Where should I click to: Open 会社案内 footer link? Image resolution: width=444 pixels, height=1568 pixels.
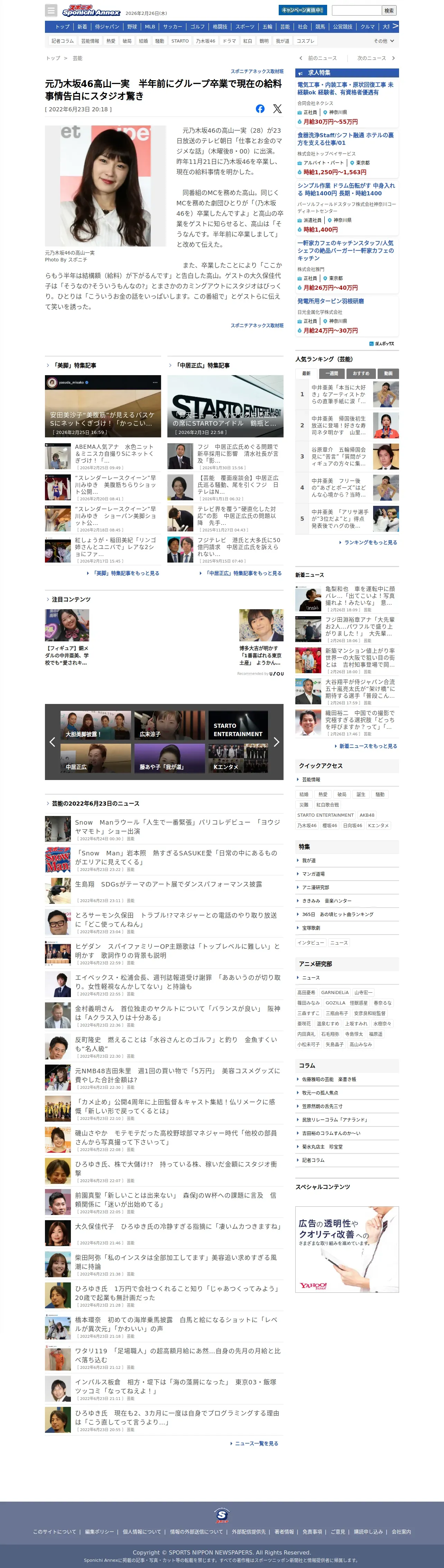tap(401, 1531)
